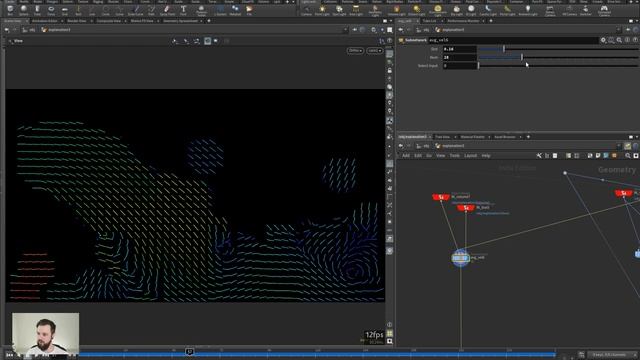Open left shelf set options arrow
Viewport: 640px width, 360px height.
[x=293, y=2]
